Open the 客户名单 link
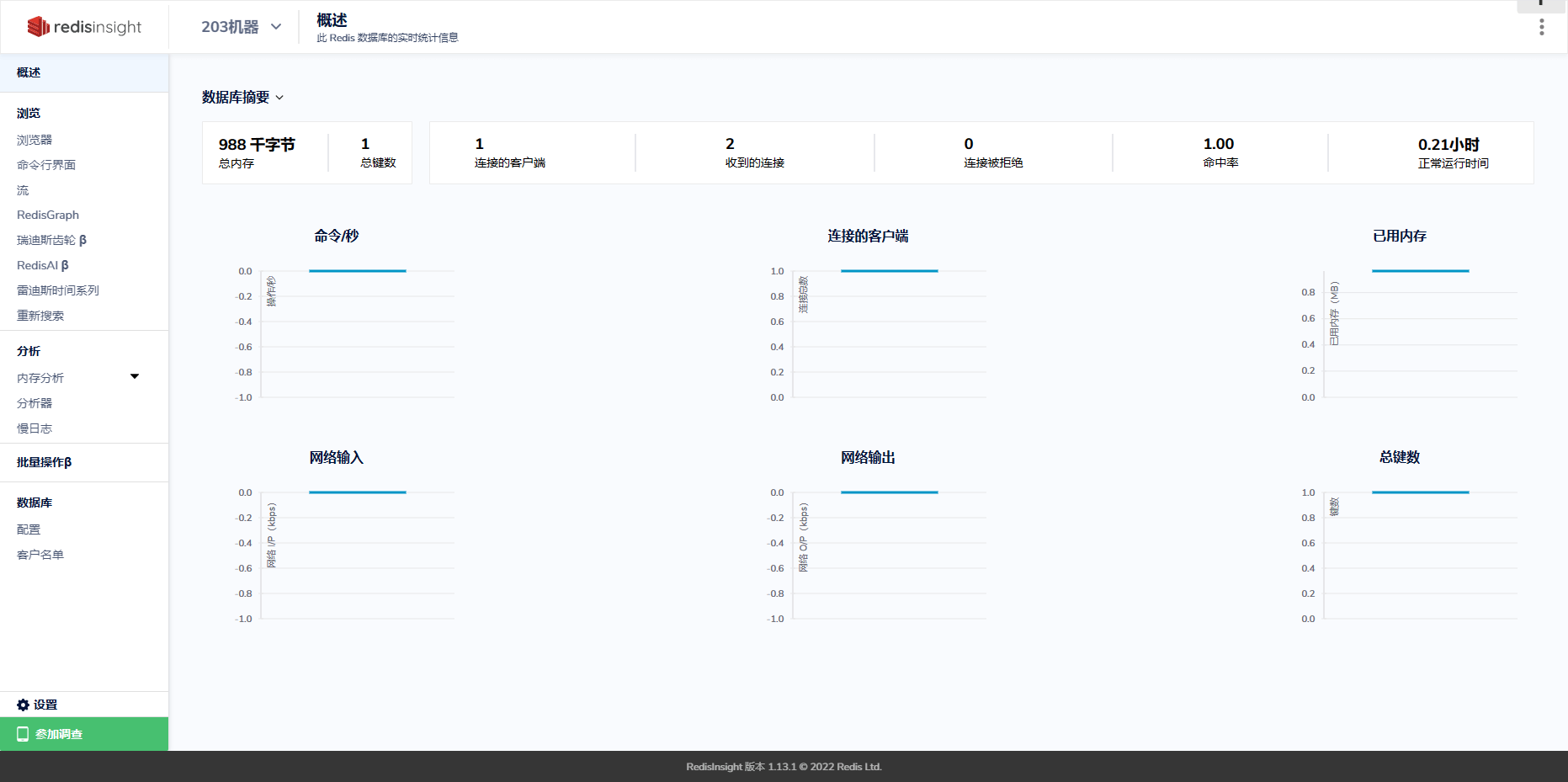 40,554
